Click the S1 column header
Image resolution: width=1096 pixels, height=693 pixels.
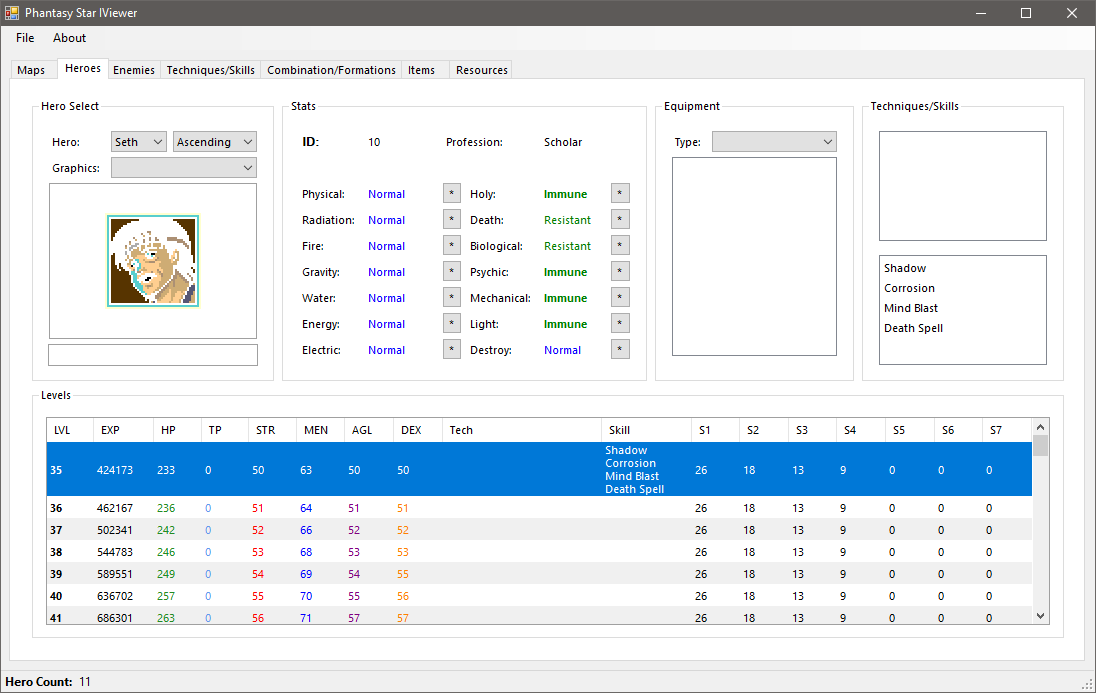(x=715, y=430)
